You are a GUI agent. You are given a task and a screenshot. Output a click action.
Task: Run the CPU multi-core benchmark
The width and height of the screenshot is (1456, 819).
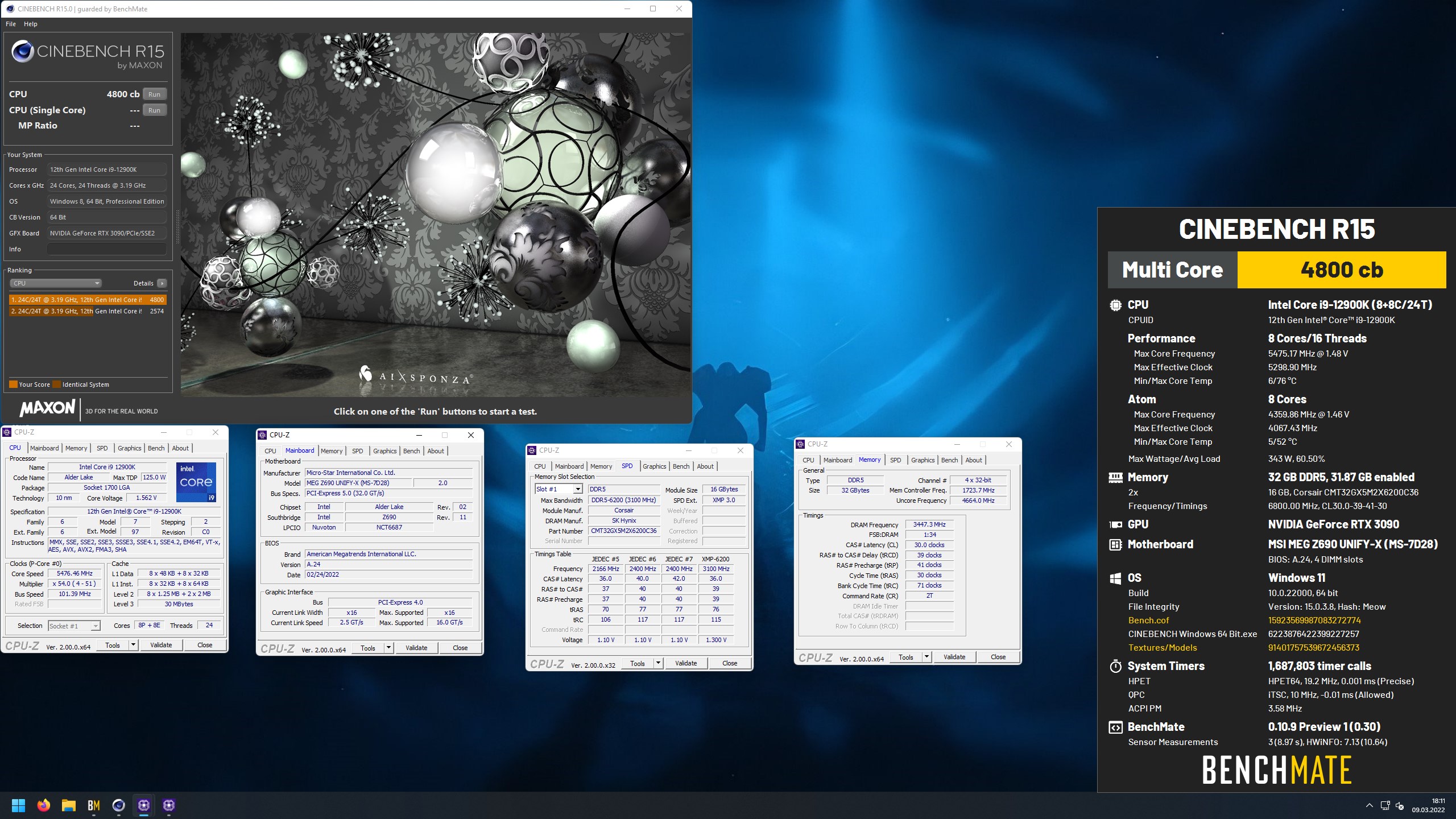click(x=154, y=94)
